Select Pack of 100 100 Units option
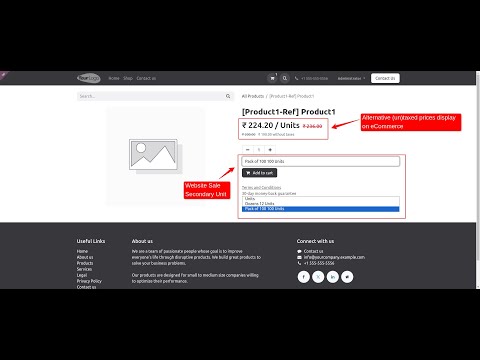Image resolution: width=480 pixels, height=360 pixels. [x=321, y=209]
